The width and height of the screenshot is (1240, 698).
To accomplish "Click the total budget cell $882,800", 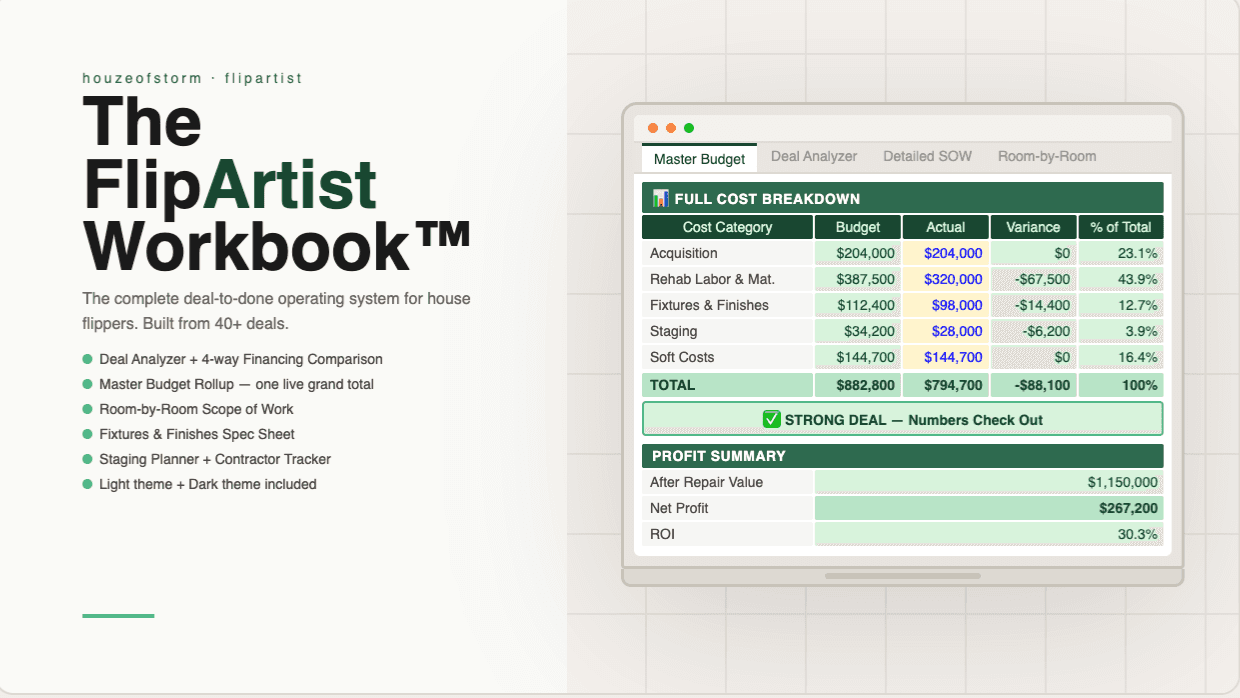I will (858, 385).
